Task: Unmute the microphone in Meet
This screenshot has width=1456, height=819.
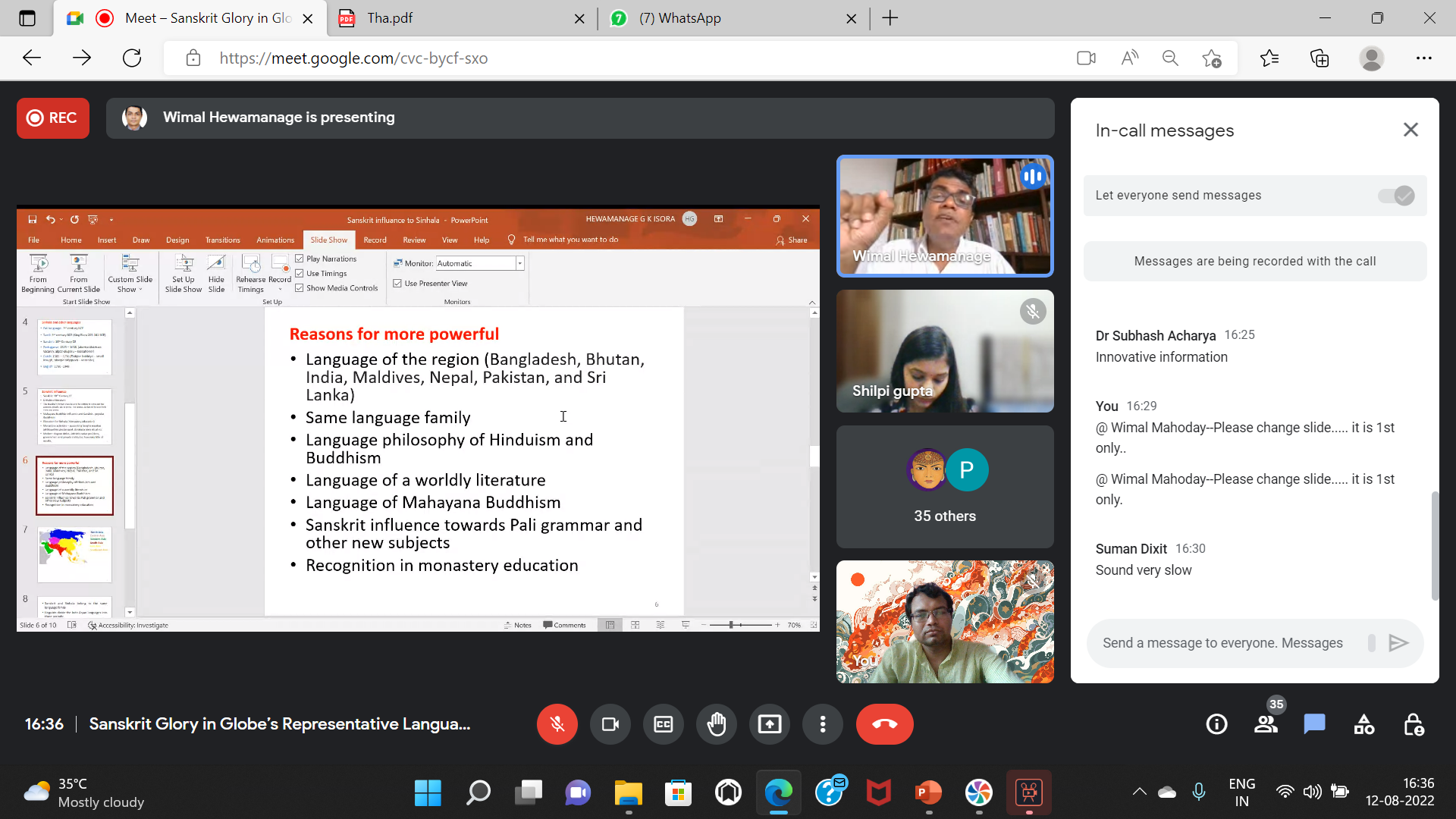Action: tap(557, 724)
